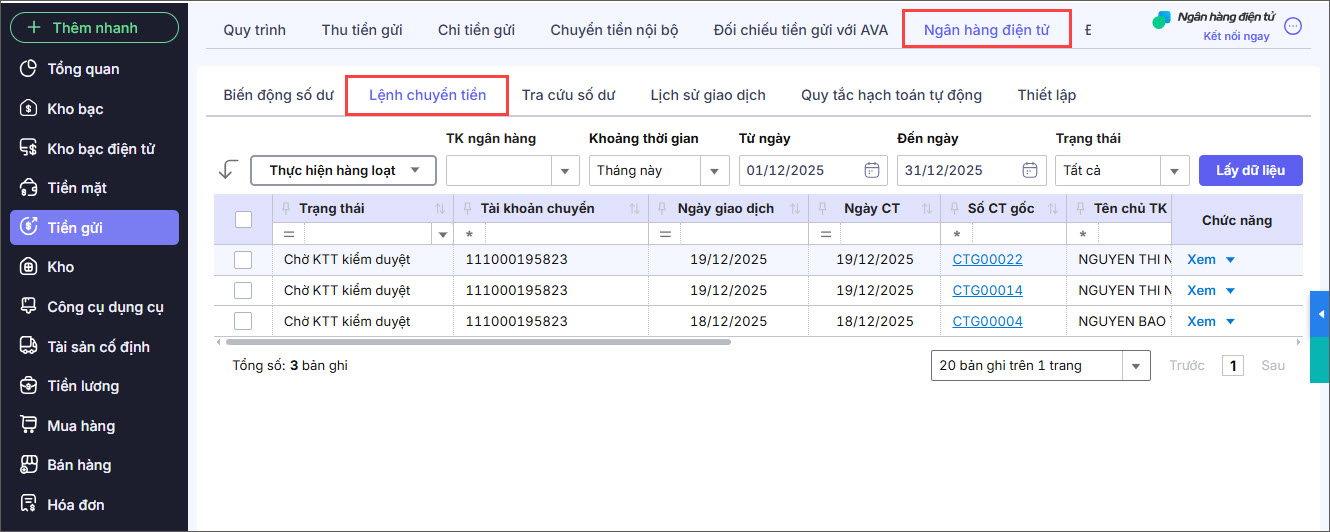
Task: Click Xem link for row CTG00022
Action: pos(1201,260)
